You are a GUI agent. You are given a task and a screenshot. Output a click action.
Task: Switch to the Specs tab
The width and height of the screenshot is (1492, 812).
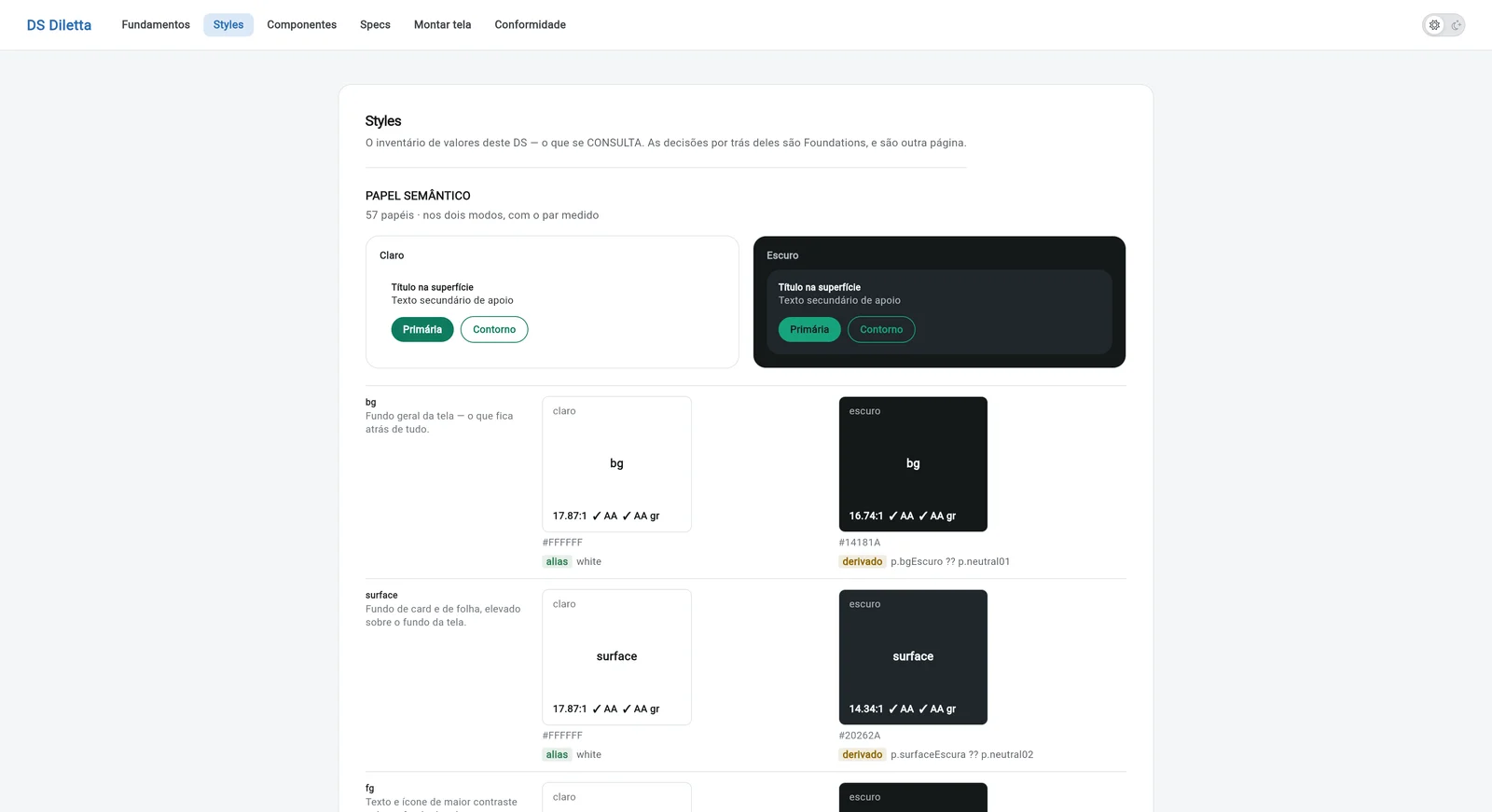pos(375,25)
